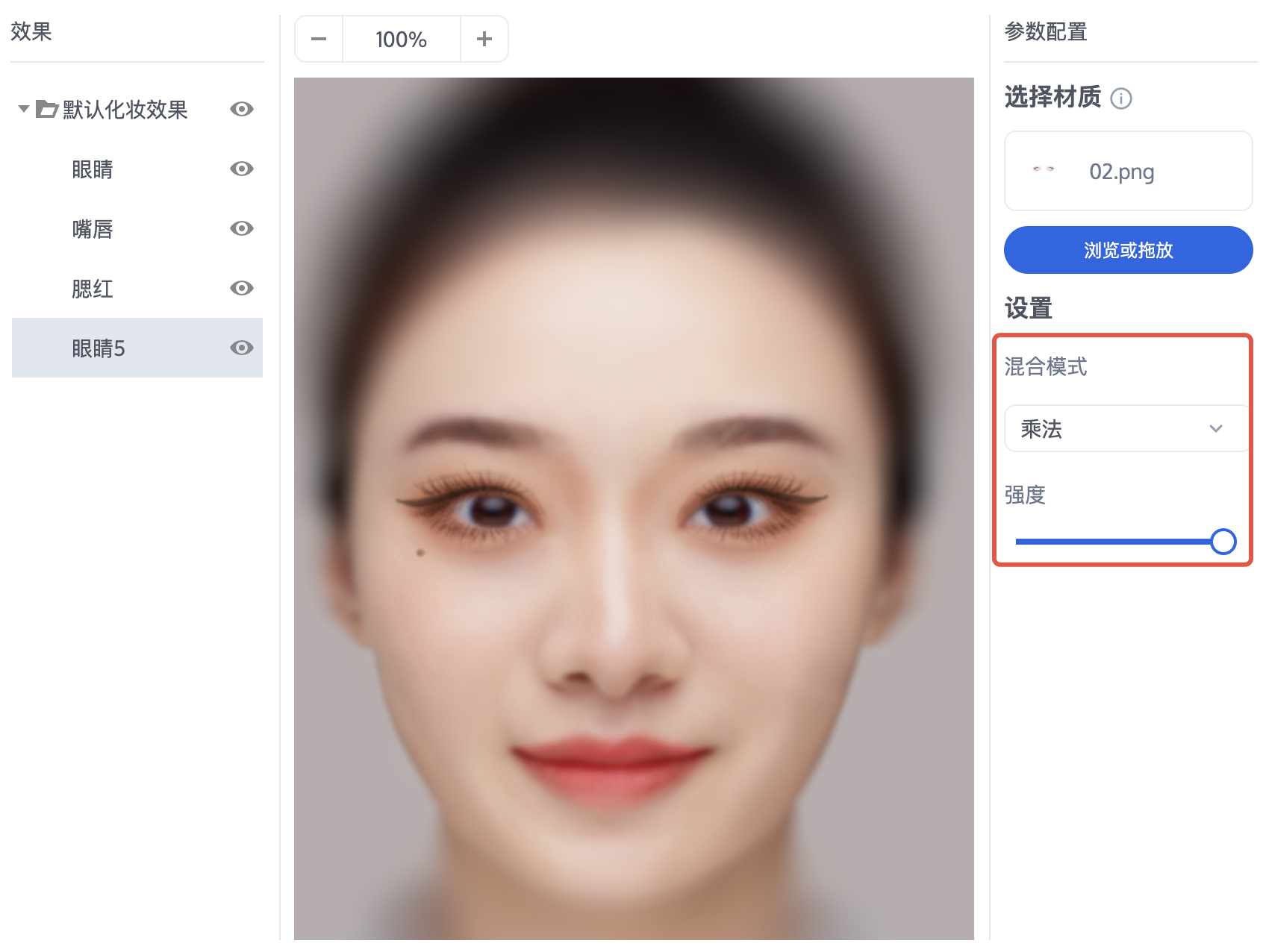Zoom in with the plus button
Screen dimensions: 1266x952
coord(484,39)
